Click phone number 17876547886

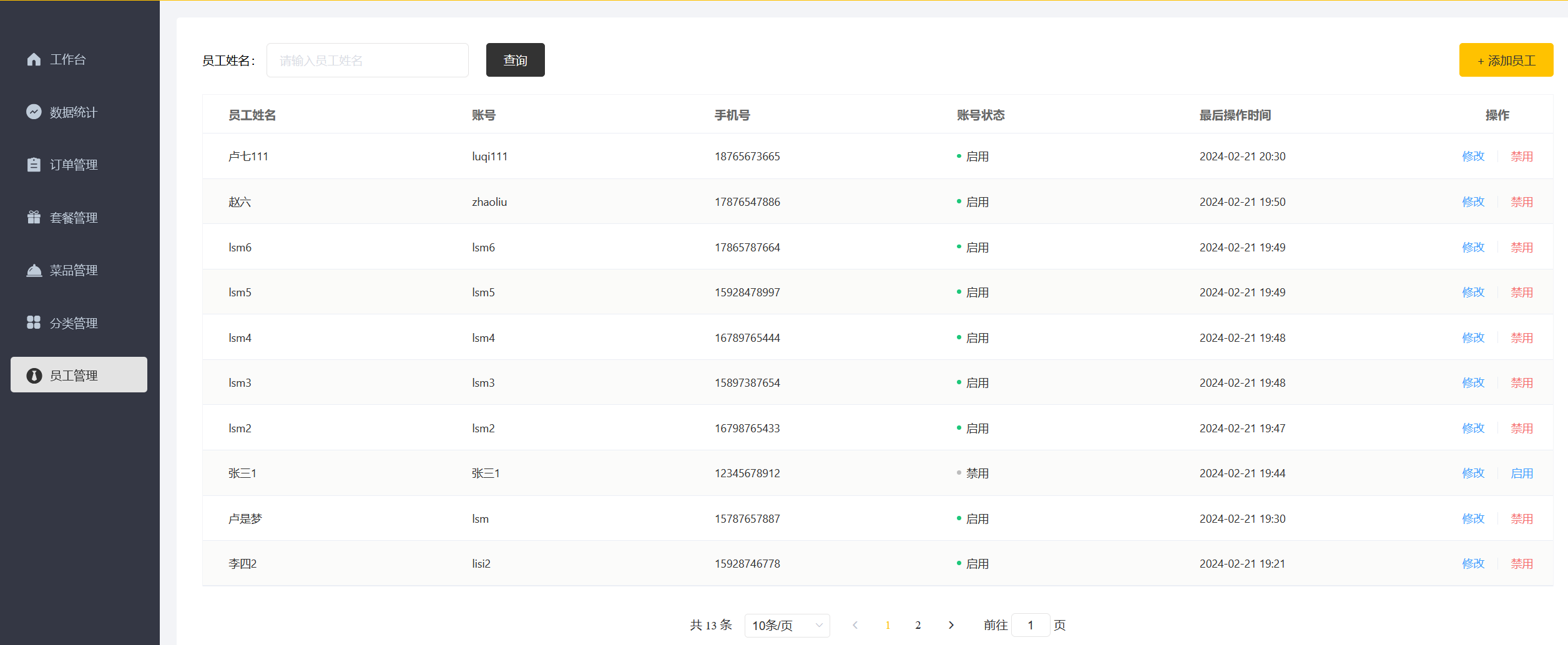(747, 202)
